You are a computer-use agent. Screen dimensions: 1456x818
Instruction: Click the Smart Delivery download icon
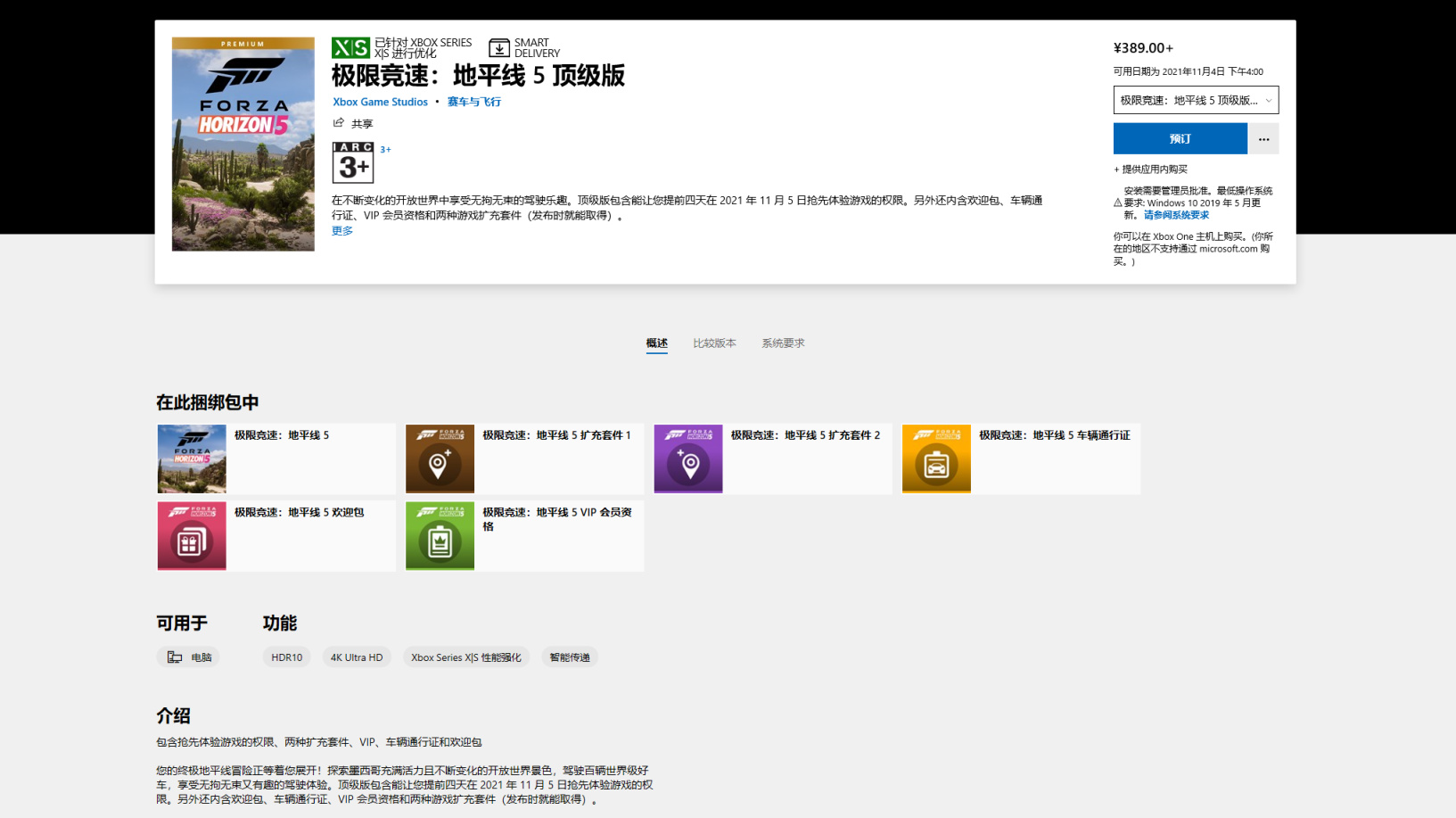499,47
